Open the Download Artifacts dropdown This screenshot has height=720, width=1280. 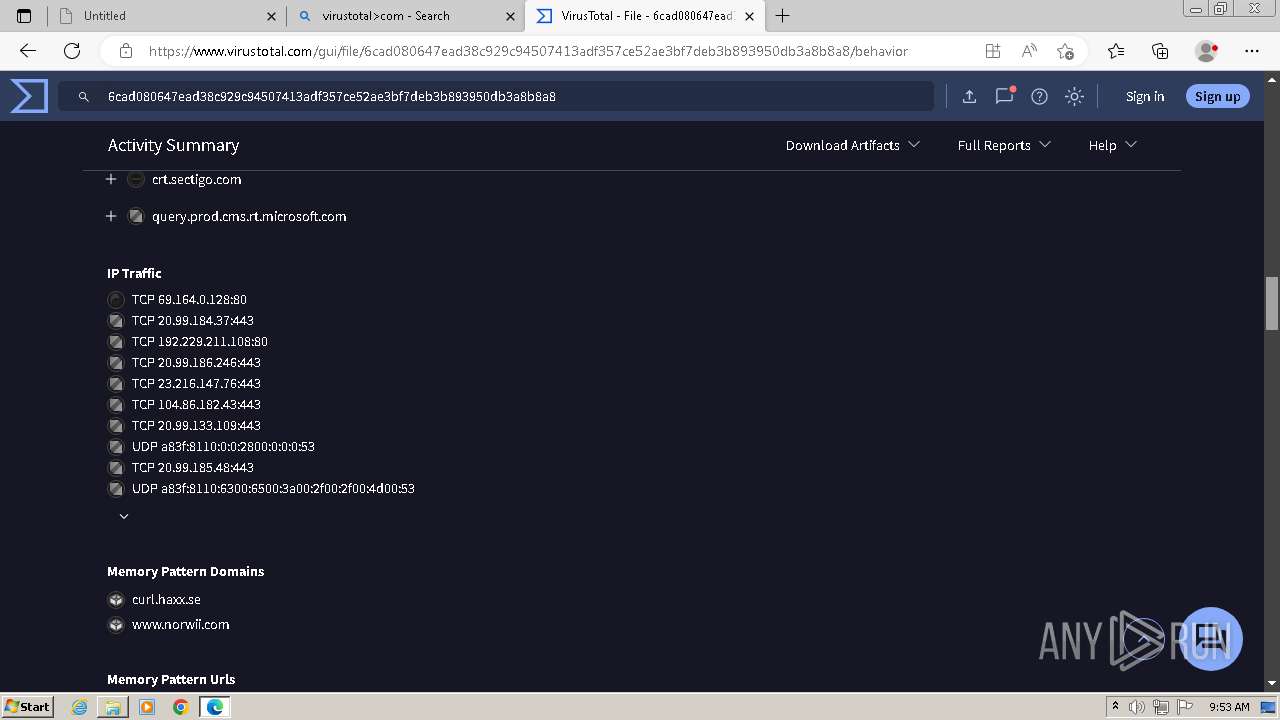click(853, 145)
